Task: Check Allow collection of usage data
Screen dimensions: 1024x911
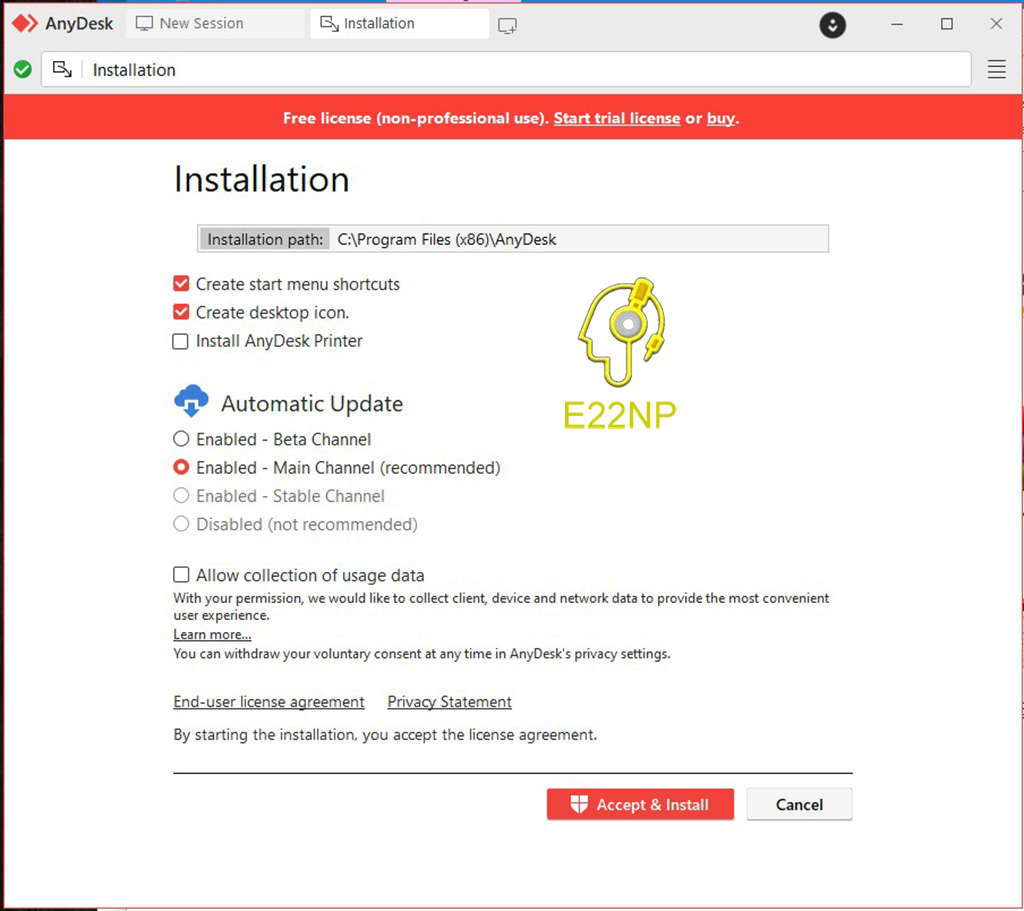Action: pos(181,575)
